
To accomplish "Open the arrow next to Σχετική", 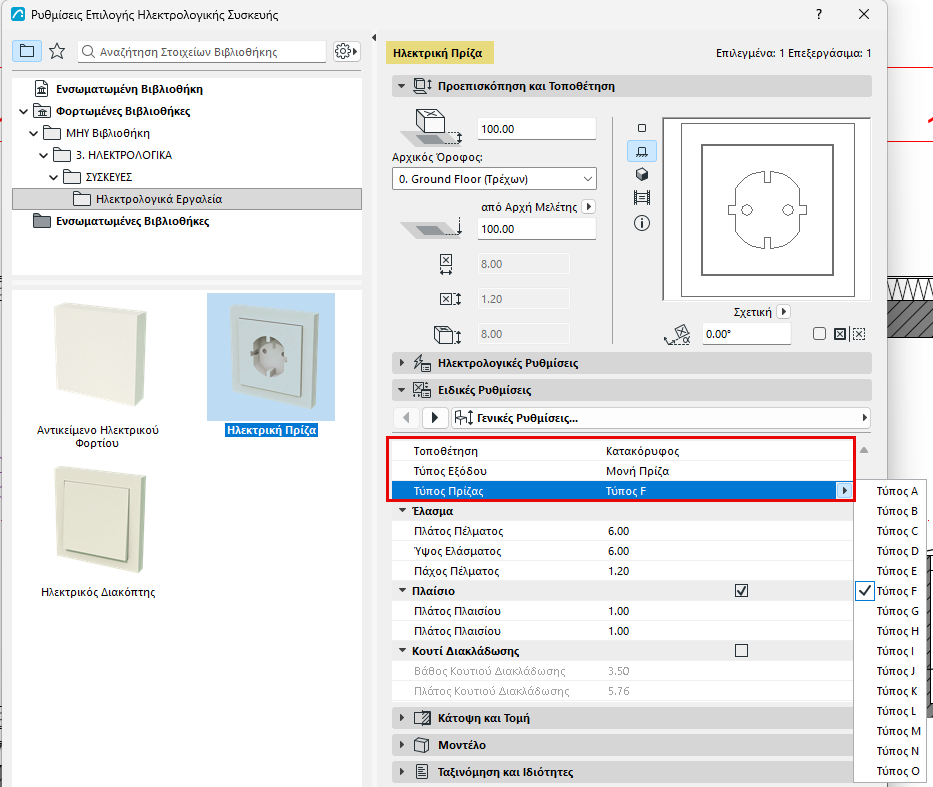I will click(x=784, y=312).
